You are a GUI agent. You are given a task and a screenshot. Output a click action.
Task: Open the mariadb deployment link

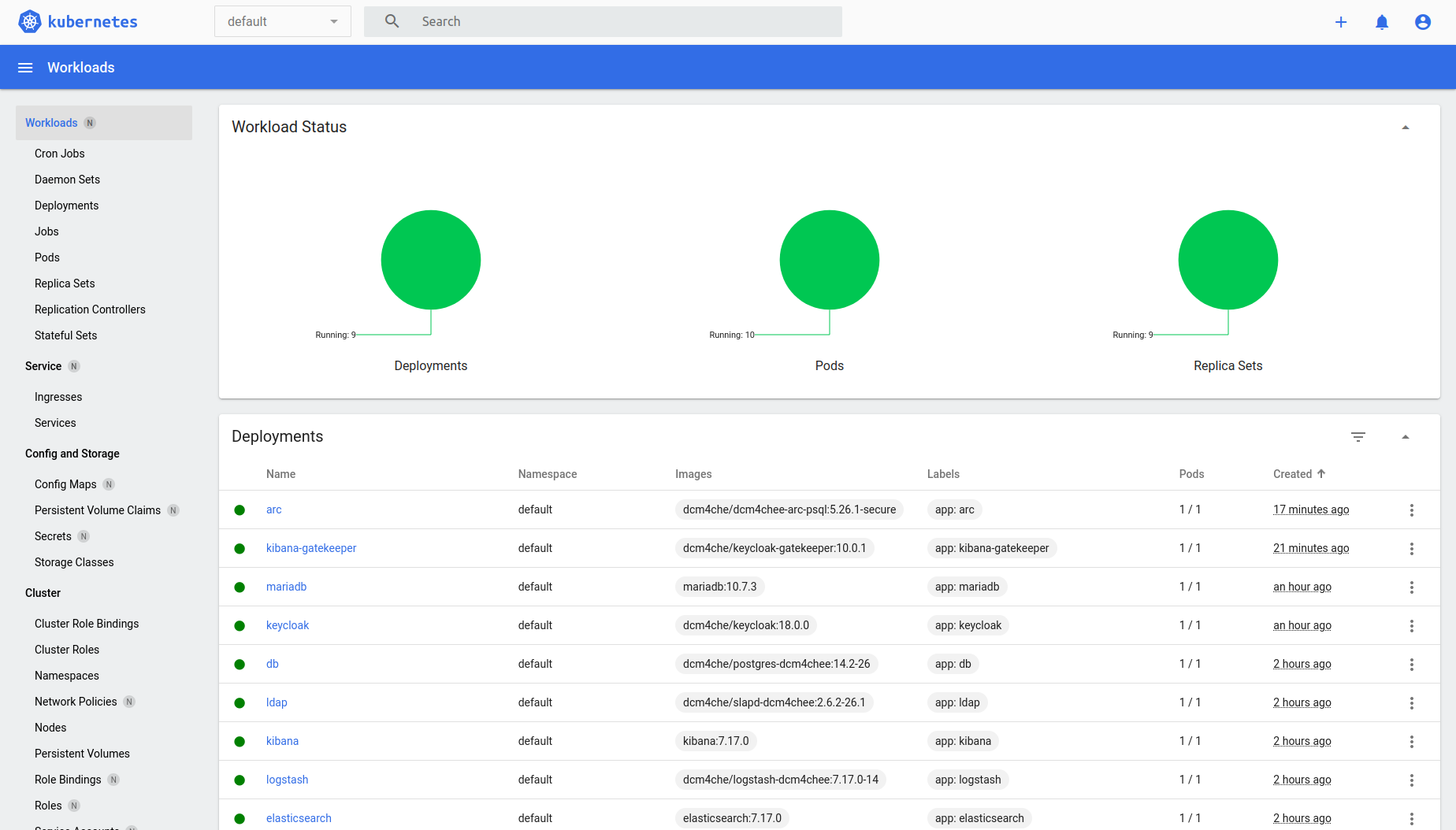pyautogui.click(x=287, y=587)
